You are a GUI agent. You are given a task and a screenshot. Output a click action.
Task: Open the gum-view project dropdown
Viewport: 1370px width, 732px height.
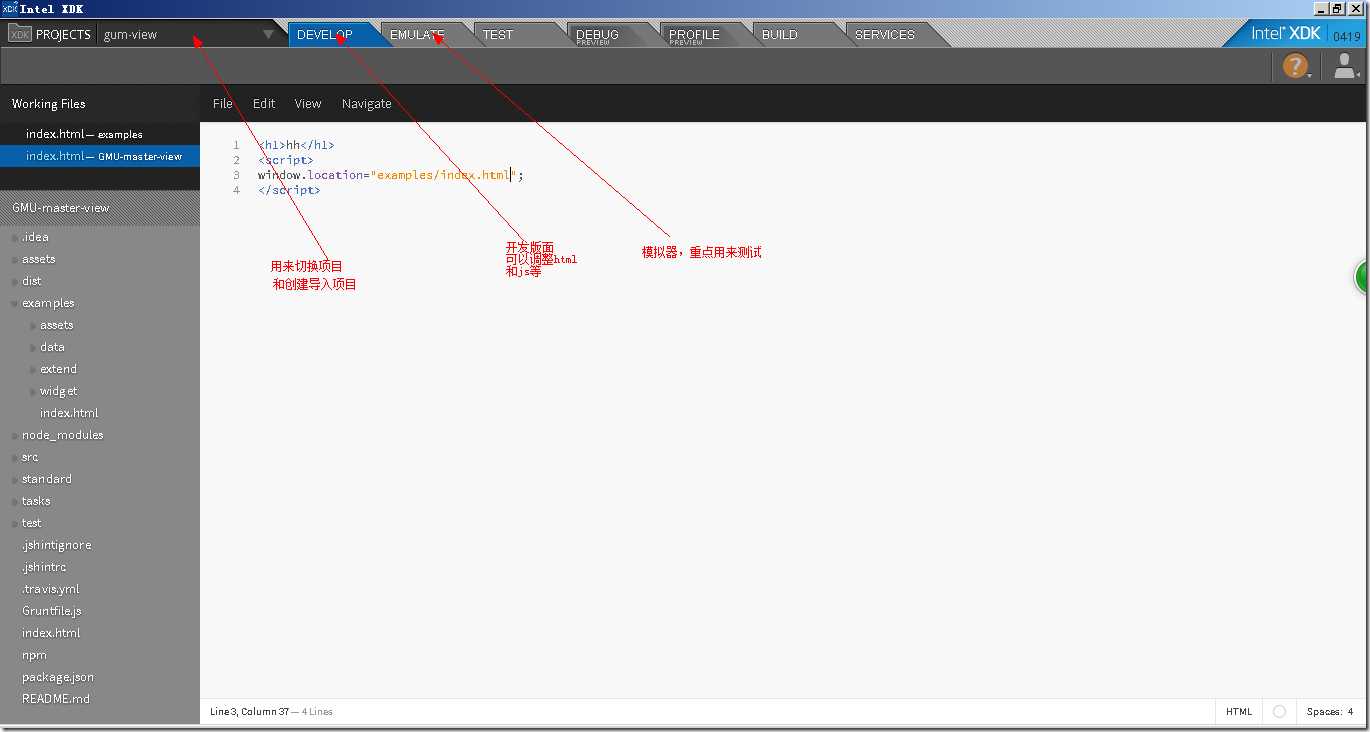point(188,34)
